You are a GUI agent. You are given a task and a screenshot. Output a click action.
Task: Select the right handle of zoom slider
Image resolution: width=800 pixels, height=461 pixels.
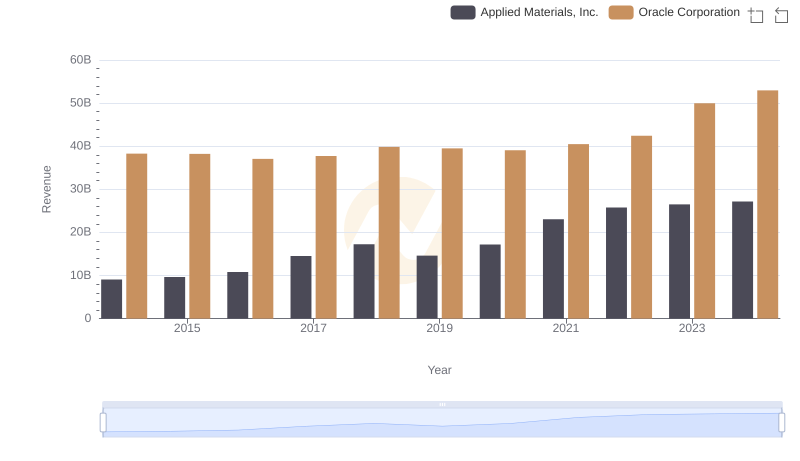(x=782, y=423)
